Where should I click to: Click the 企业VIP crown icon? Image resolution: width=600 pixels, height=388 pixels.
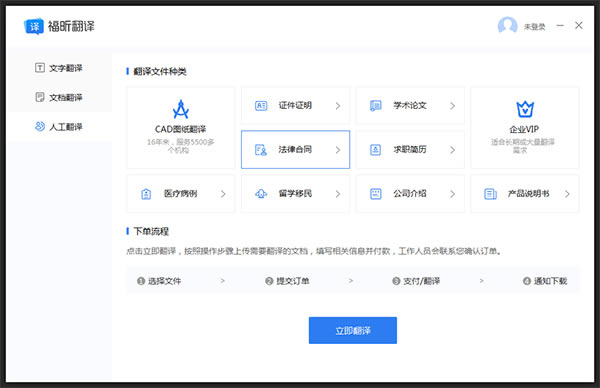525,109
